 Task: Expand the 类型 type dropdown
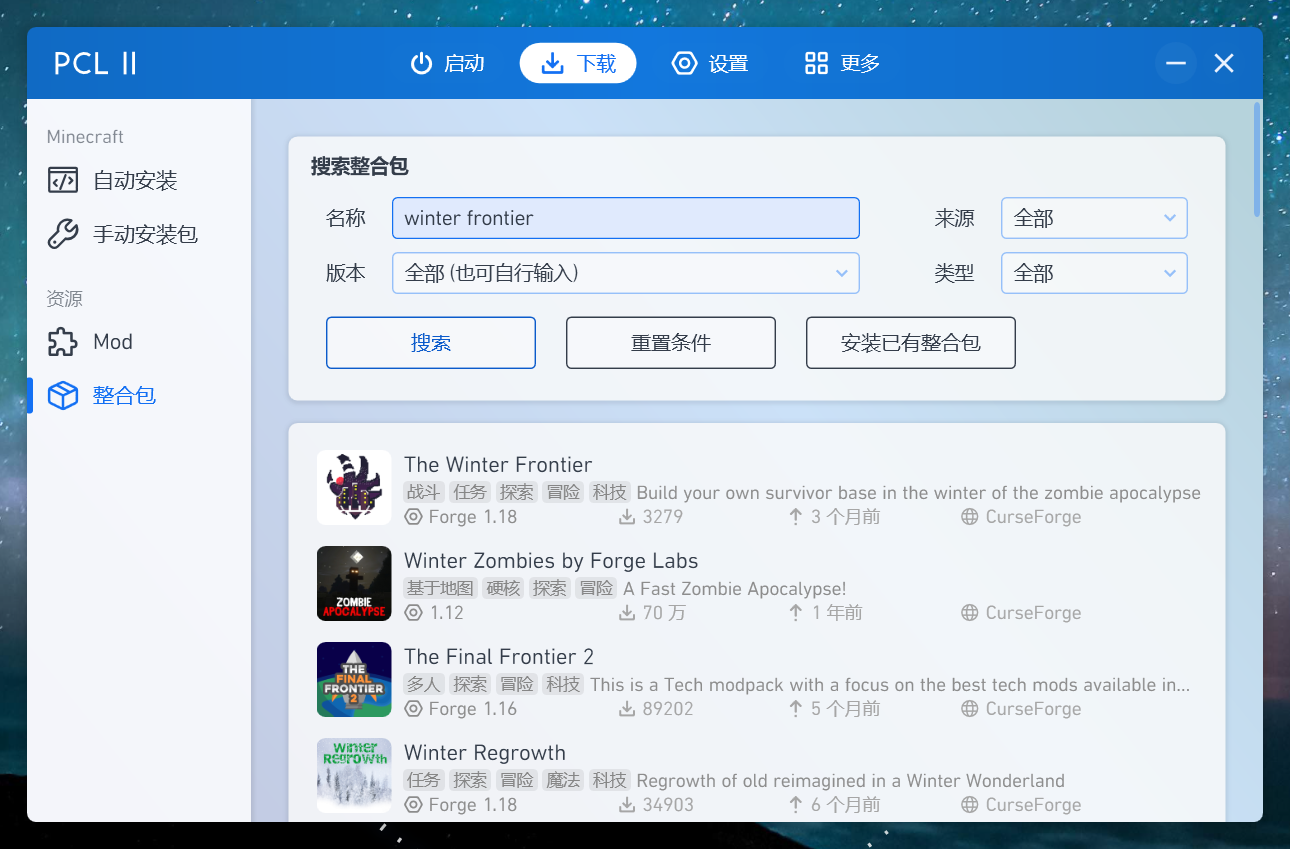click(x=1094, y=273)
